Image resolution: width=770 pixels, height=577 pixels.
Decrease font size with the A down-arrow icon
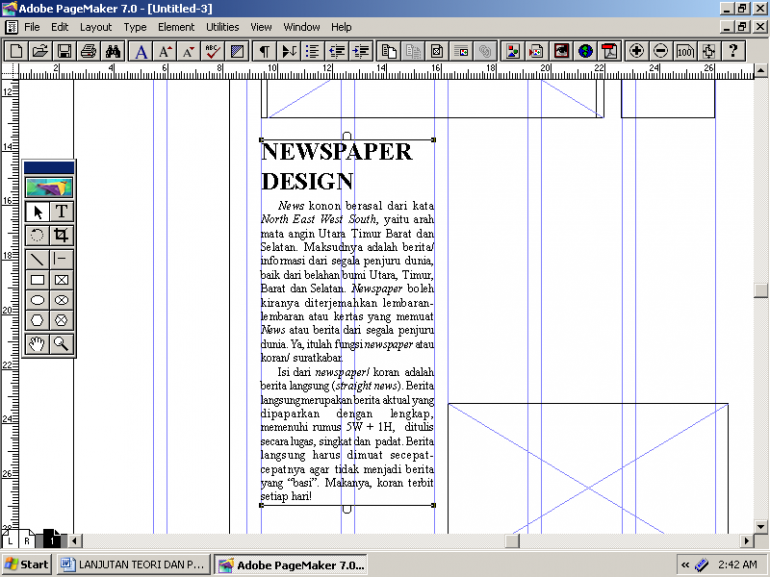189,51
